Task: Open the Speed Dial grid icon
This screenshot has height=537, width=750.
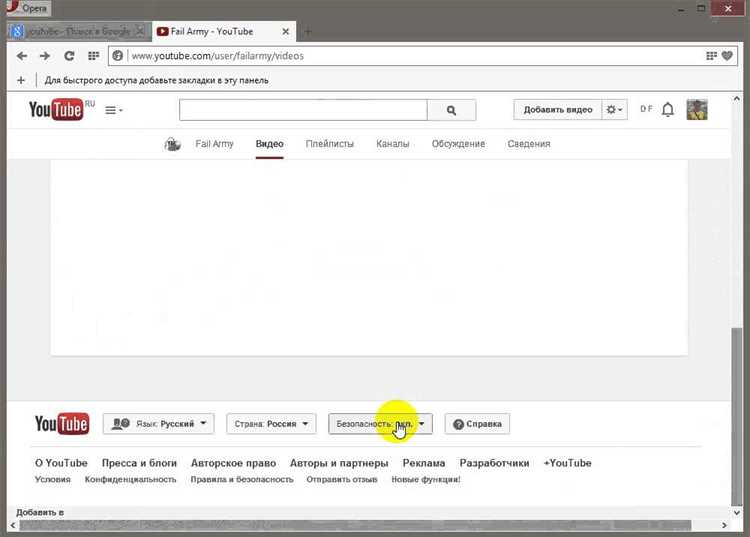Action: click(x=93, y=56)
